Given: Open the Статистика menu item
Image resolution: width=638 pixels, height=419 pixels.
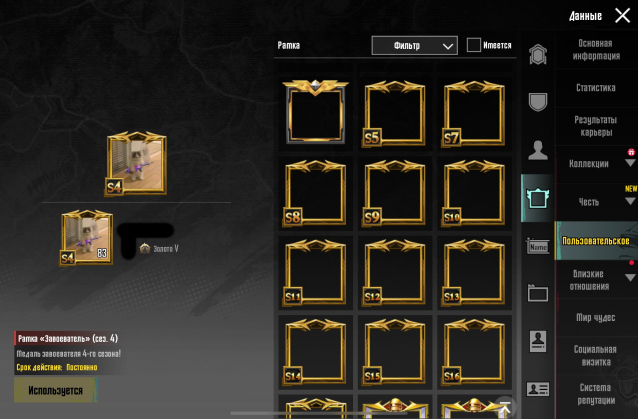Looking at the screenshot, I should [x=596, y=88].
